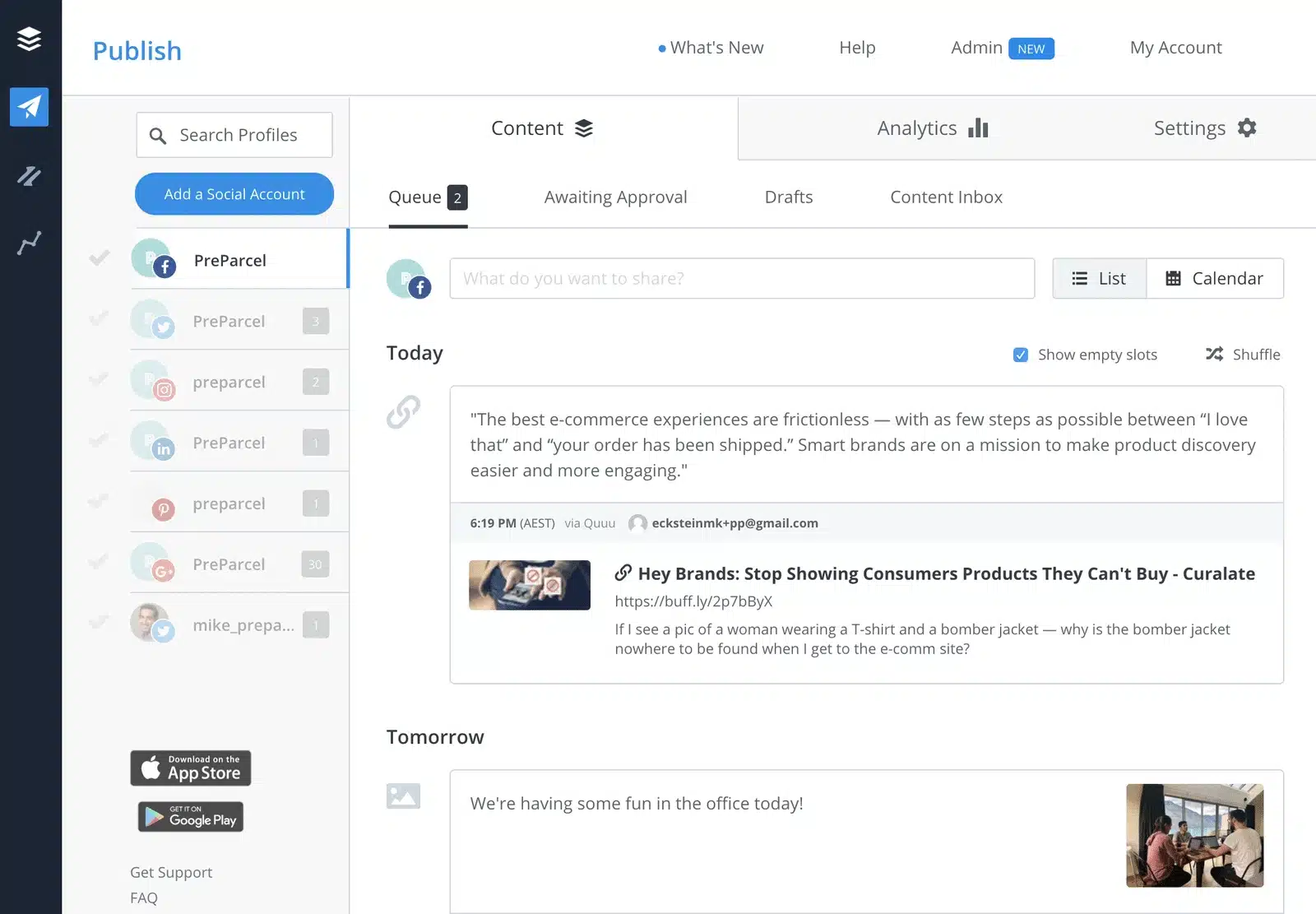Viewport: 1316px width, 914px height.
Task: Click the article thumbnail image in today's post
Action: point(529,585)
